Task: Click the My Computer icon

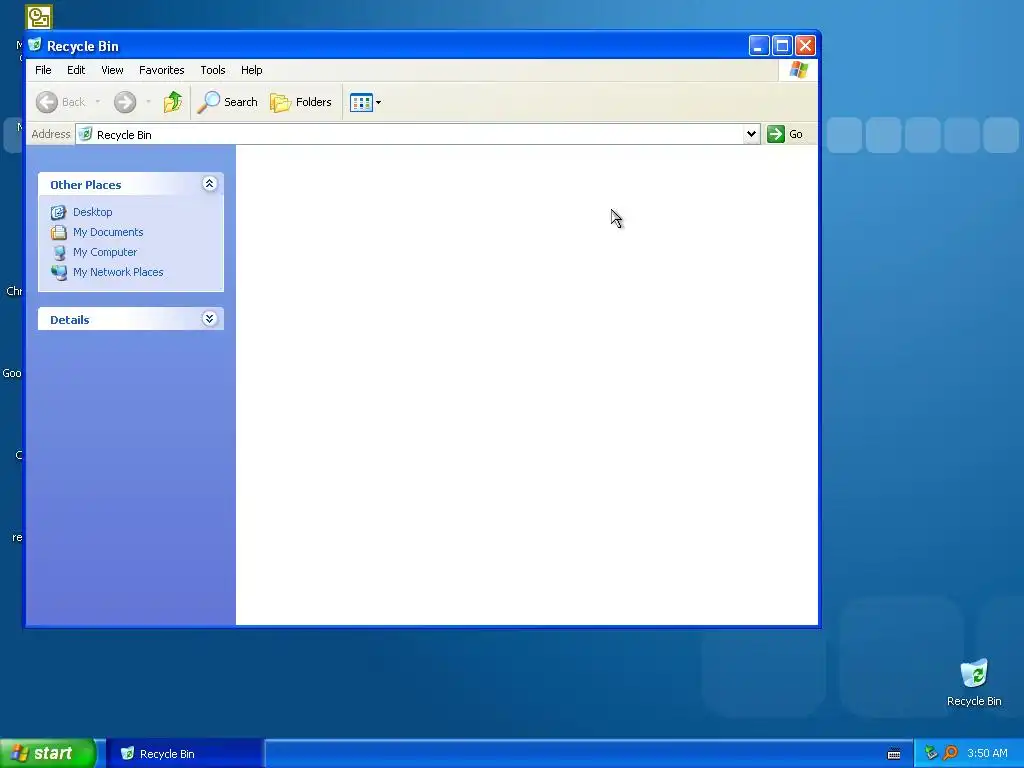Action: tap(59, 252)
